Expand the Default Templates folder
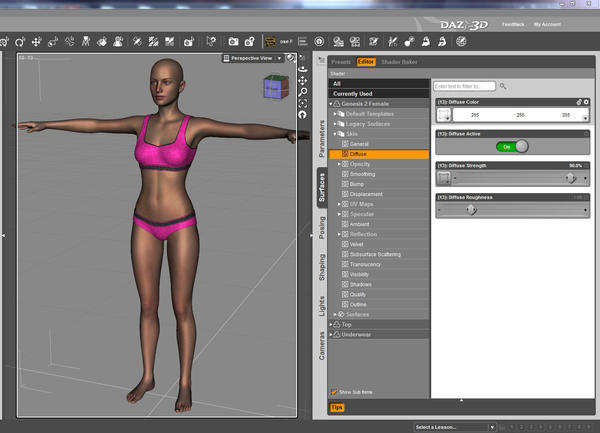Image resolution: width=600 pixels, height=433 pixels. click(x=335, y=114)
